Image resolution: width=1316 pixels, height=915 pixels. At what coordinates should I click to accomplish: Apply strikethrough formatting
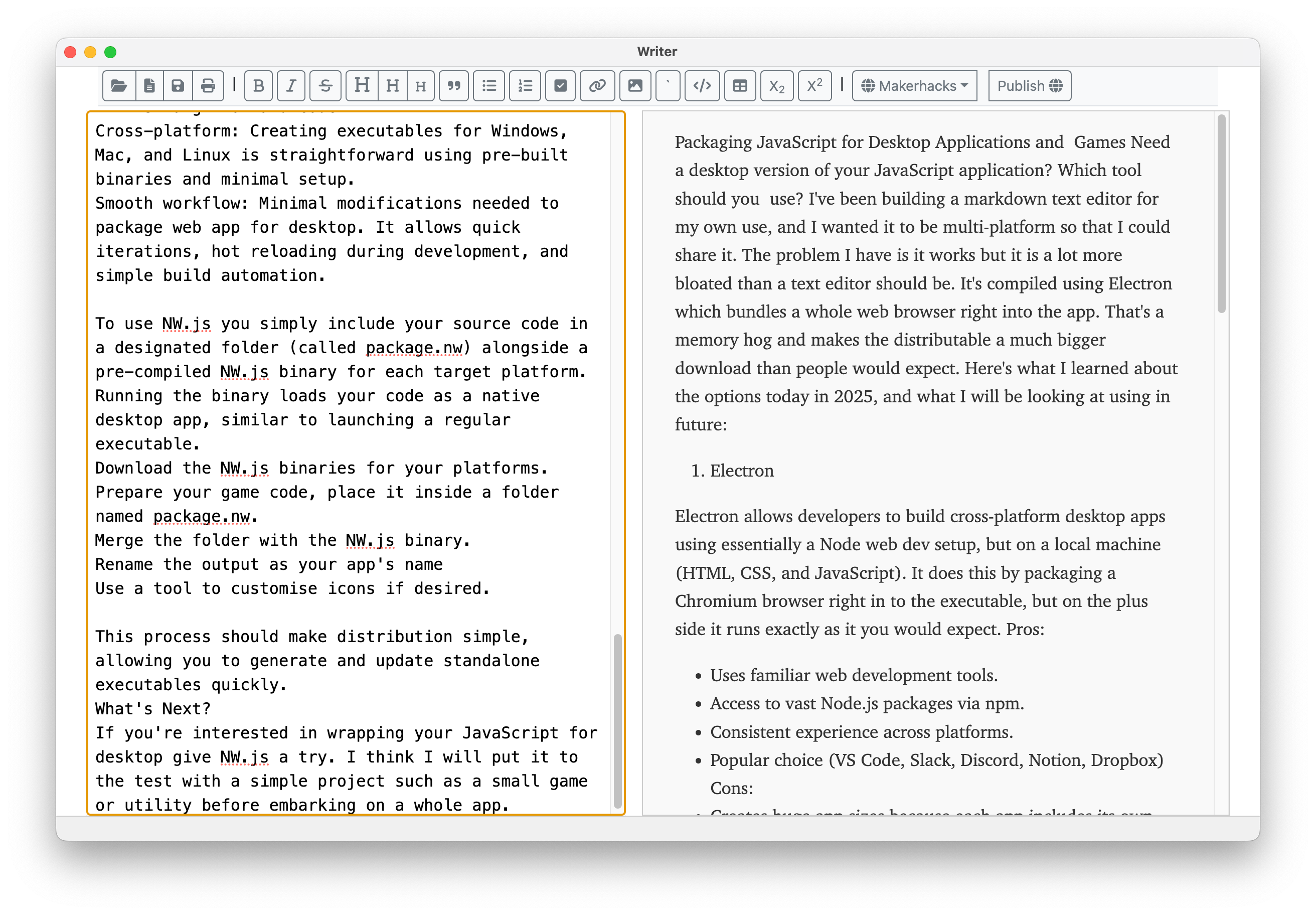pyautogui.click(x=325, y=86)
